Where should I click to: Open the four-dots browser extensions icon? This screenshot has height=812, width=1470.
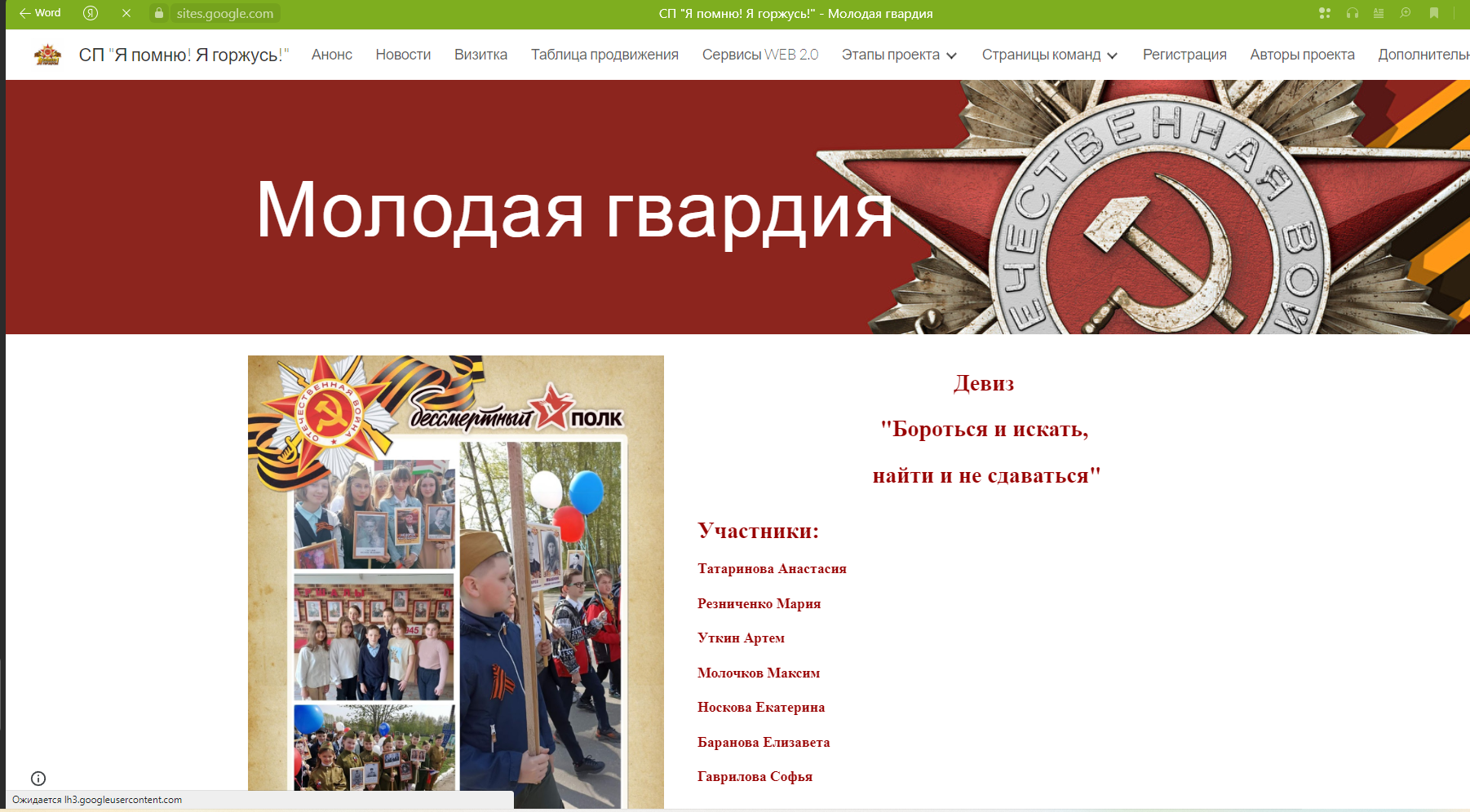1324,13
